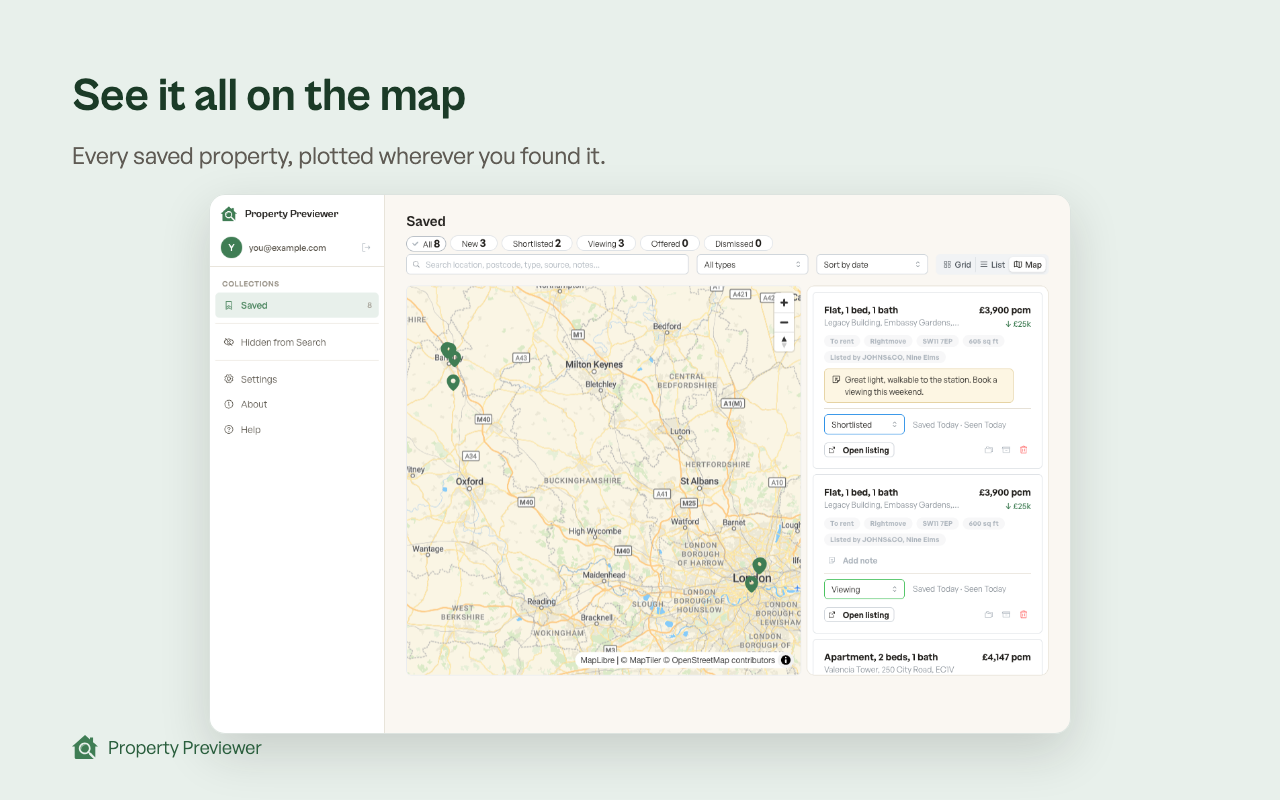The height and width of the screenshot is (800, 1280).
Task: Filter by Dismissed 0 properties
Action: point(738,243)
